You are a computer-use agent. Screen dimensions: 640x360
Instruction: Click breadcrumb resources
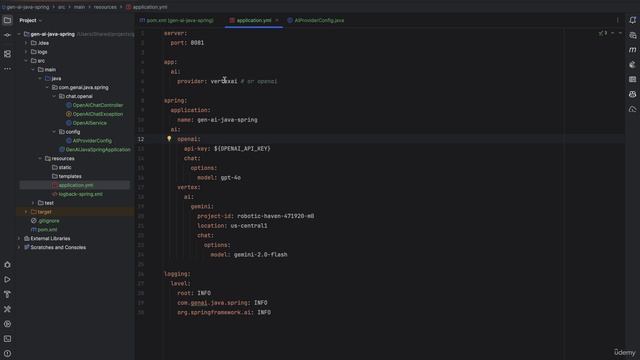point(105,7)
